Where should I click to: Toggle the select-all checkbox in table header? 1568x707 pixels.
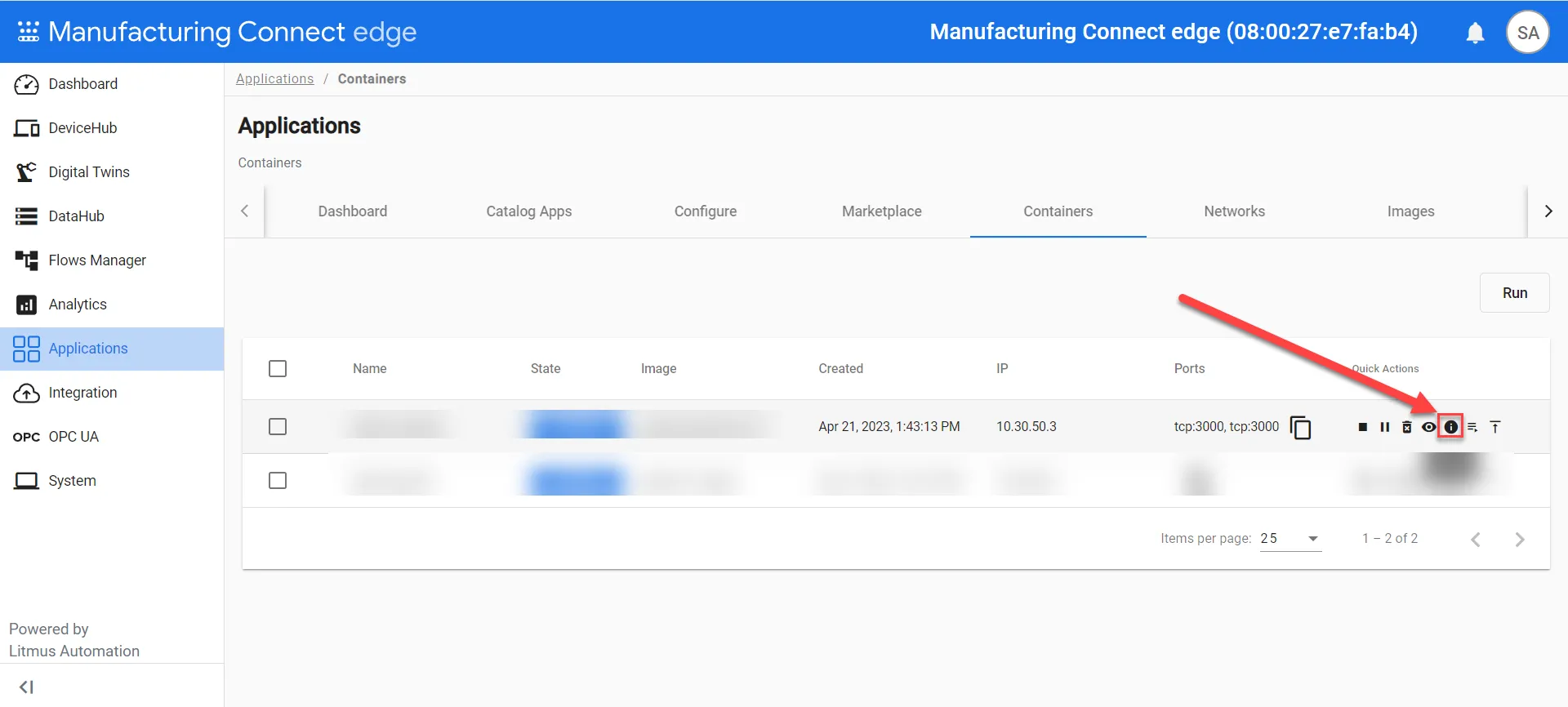coord(278,369)
